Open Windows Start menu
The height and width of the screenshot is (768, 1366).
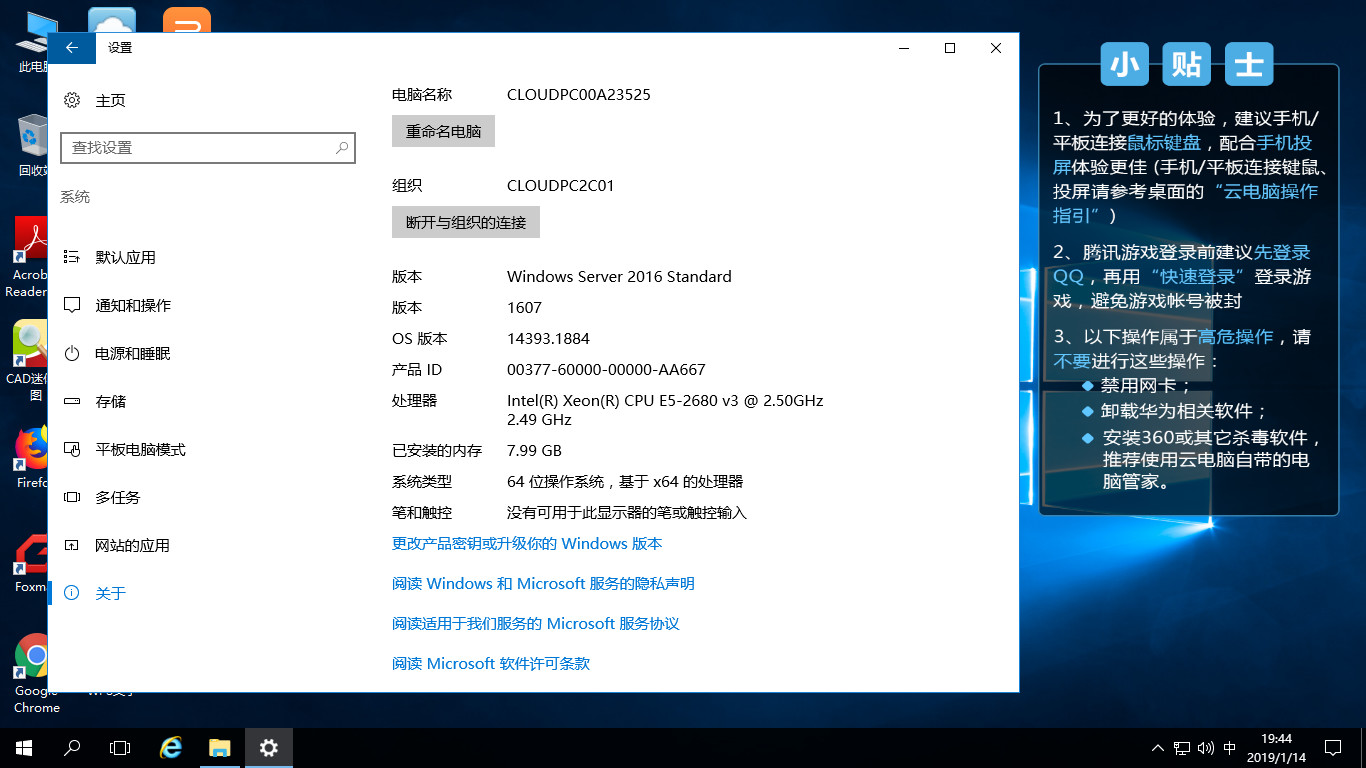24,748
